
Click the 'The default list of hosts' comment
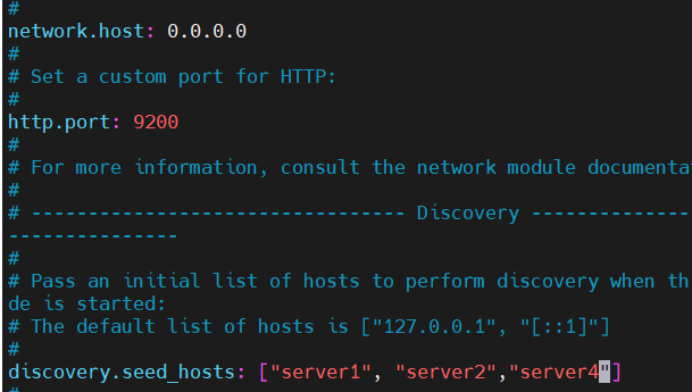point(309,327)
